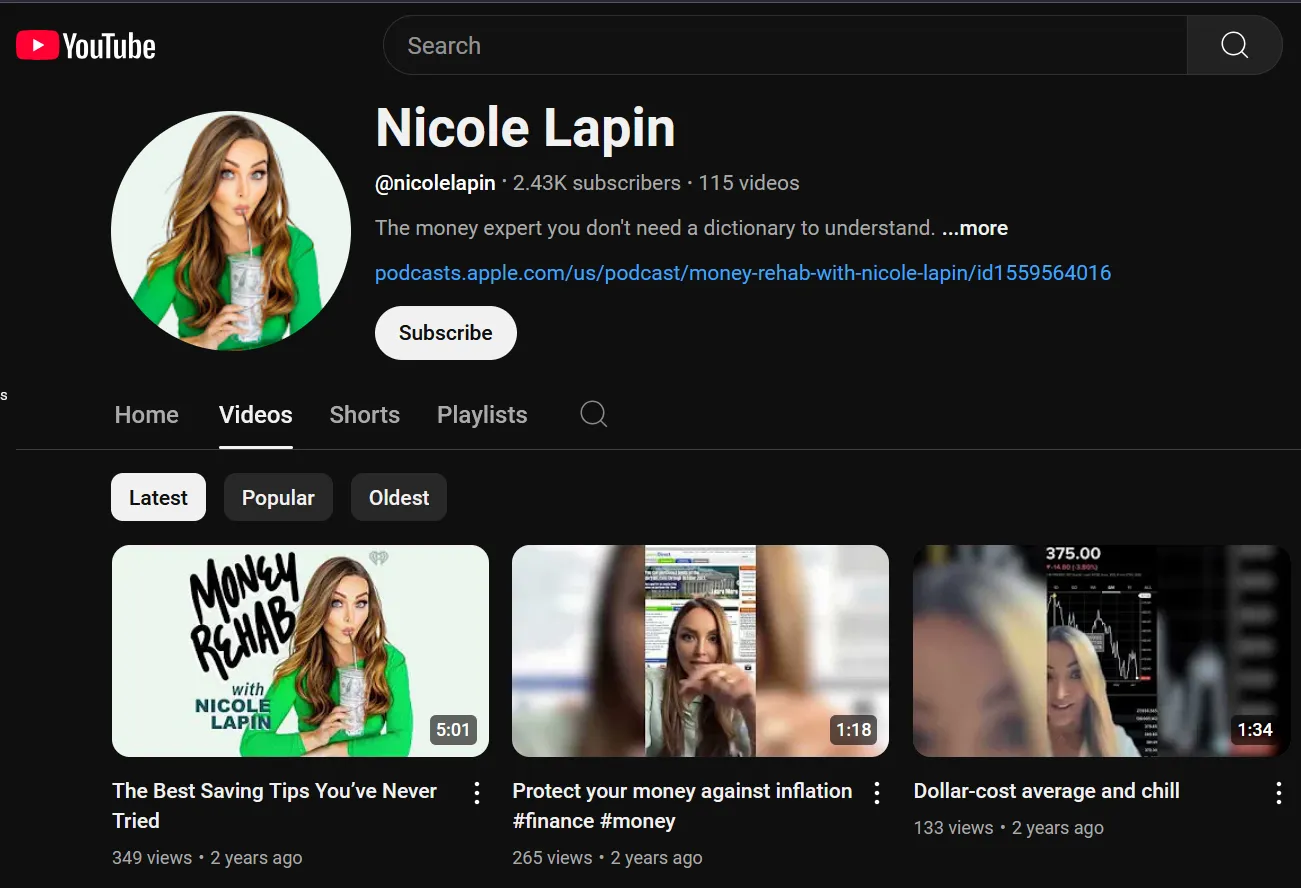Open options menu for Best Saving Tips video
Viewport: 1301px width, 888px height.
[x=477, y=793]
